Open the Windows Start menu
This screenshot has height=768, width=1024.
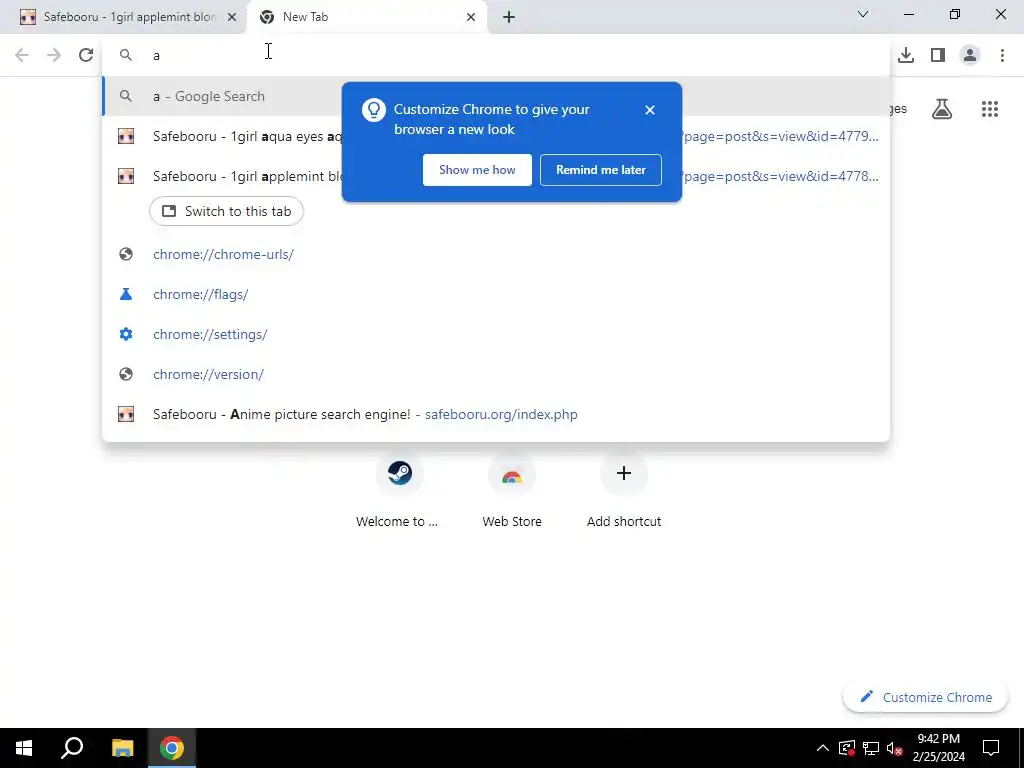[x=24, y=748]
